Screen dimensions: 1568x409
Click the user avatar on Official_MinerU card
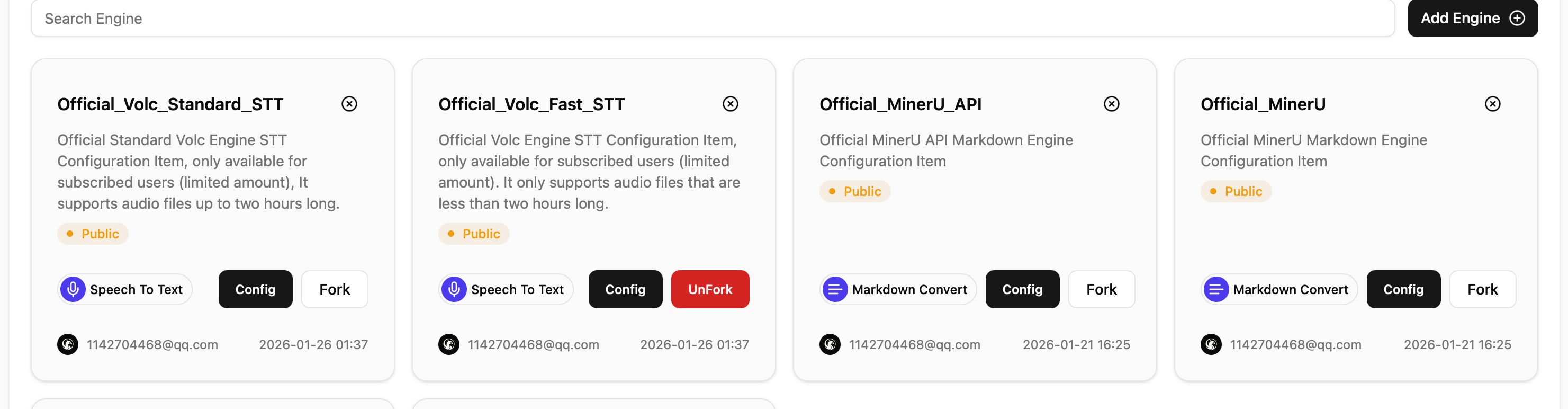tap(1211, 344)
